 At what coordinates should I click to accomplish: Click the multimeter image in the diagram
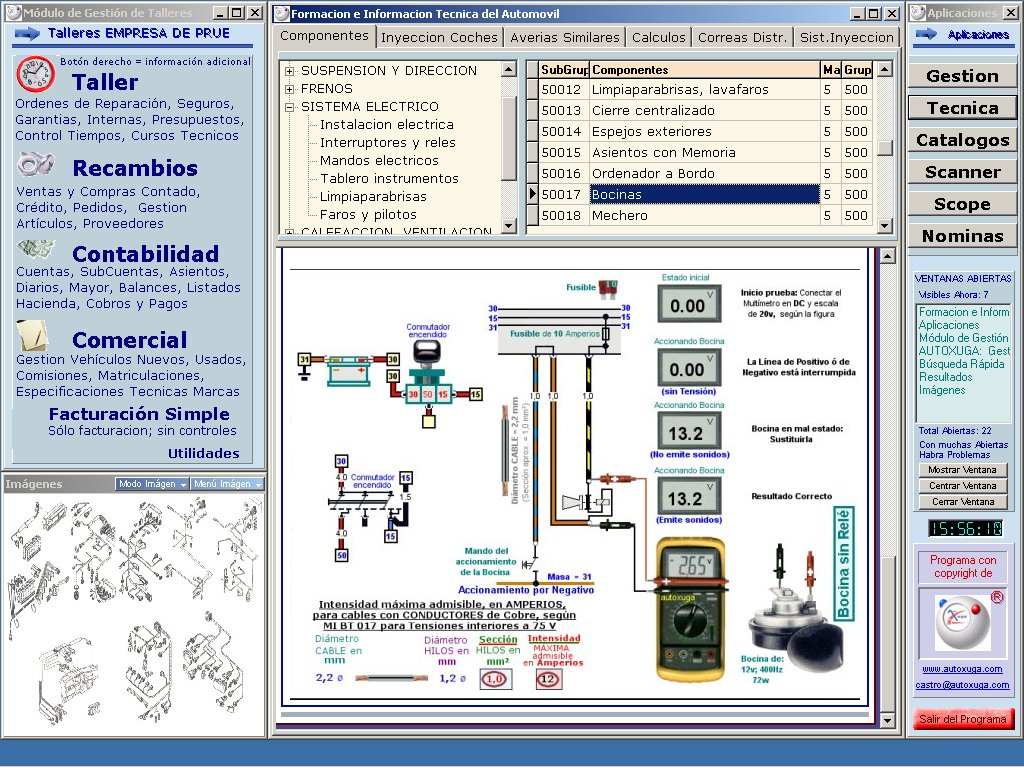[x=691, y=610]
